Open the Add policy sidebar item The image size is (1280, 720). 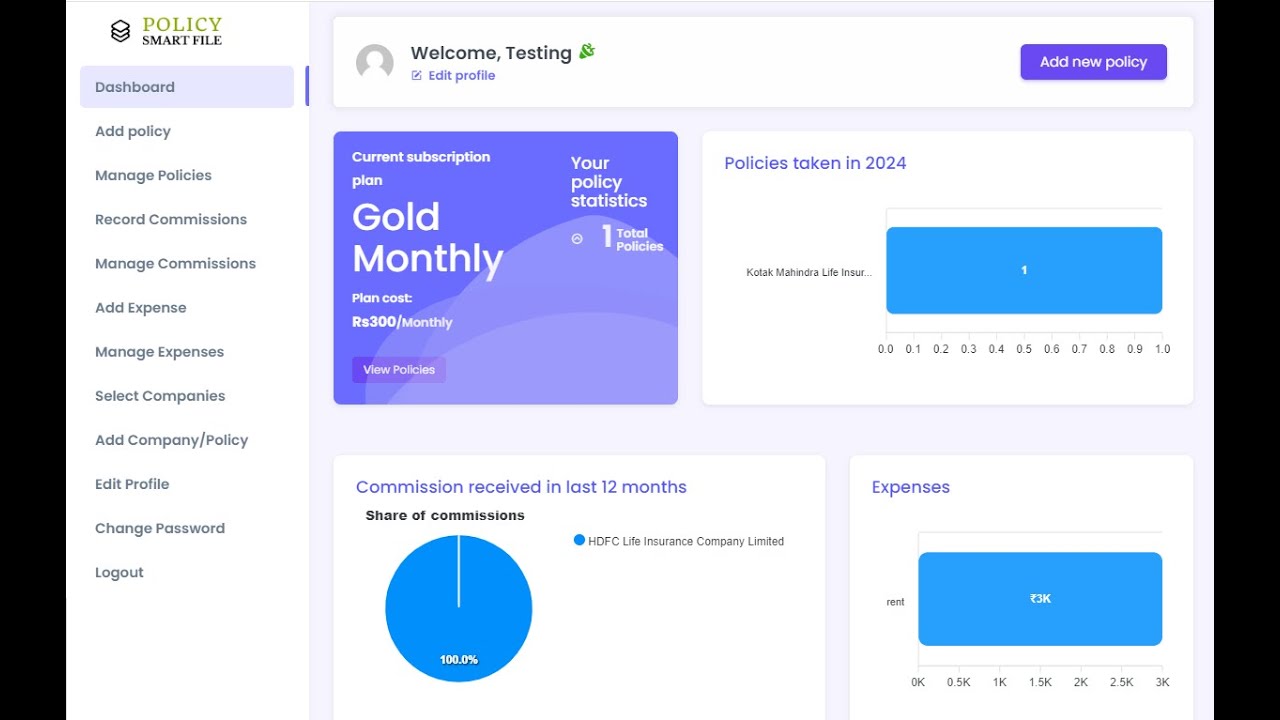click(133, 131)
